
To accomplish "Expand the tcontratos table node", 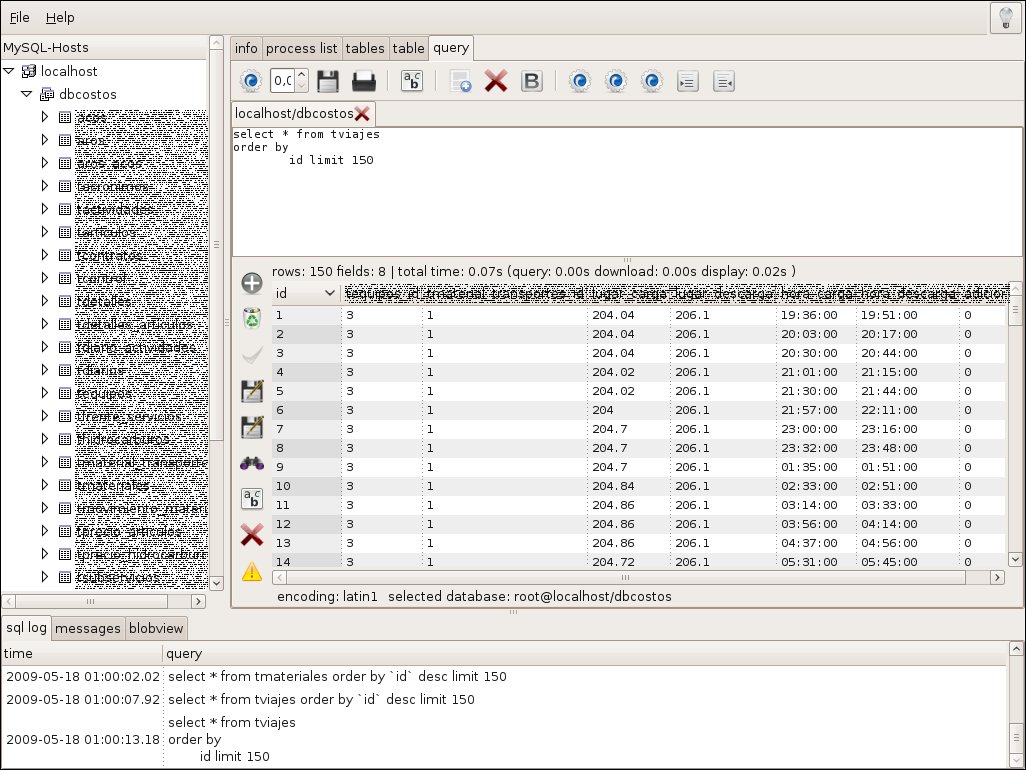I will [44, 254].
